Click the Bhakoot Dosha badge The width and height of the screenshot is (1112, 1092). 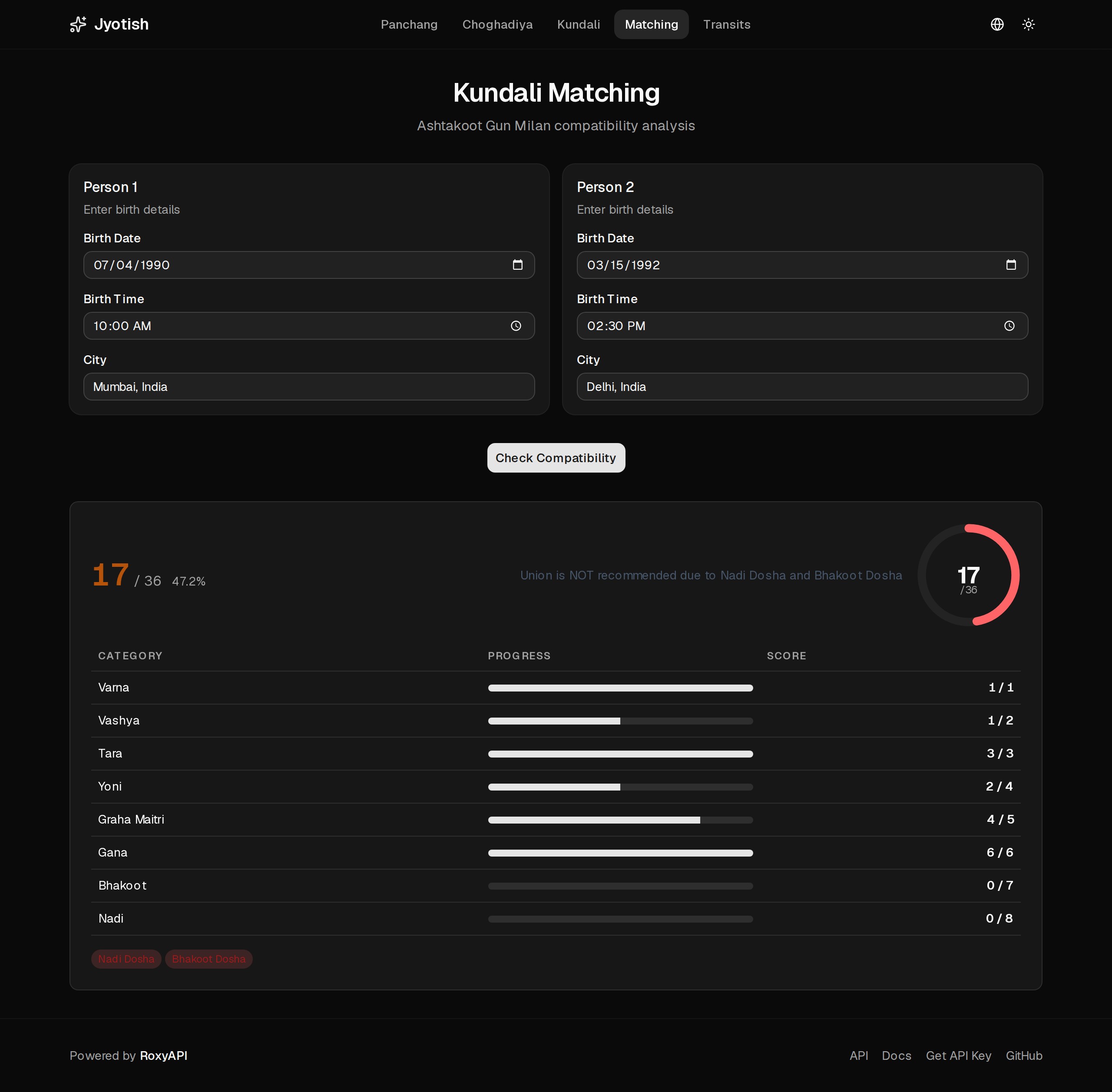click(209, 959)
